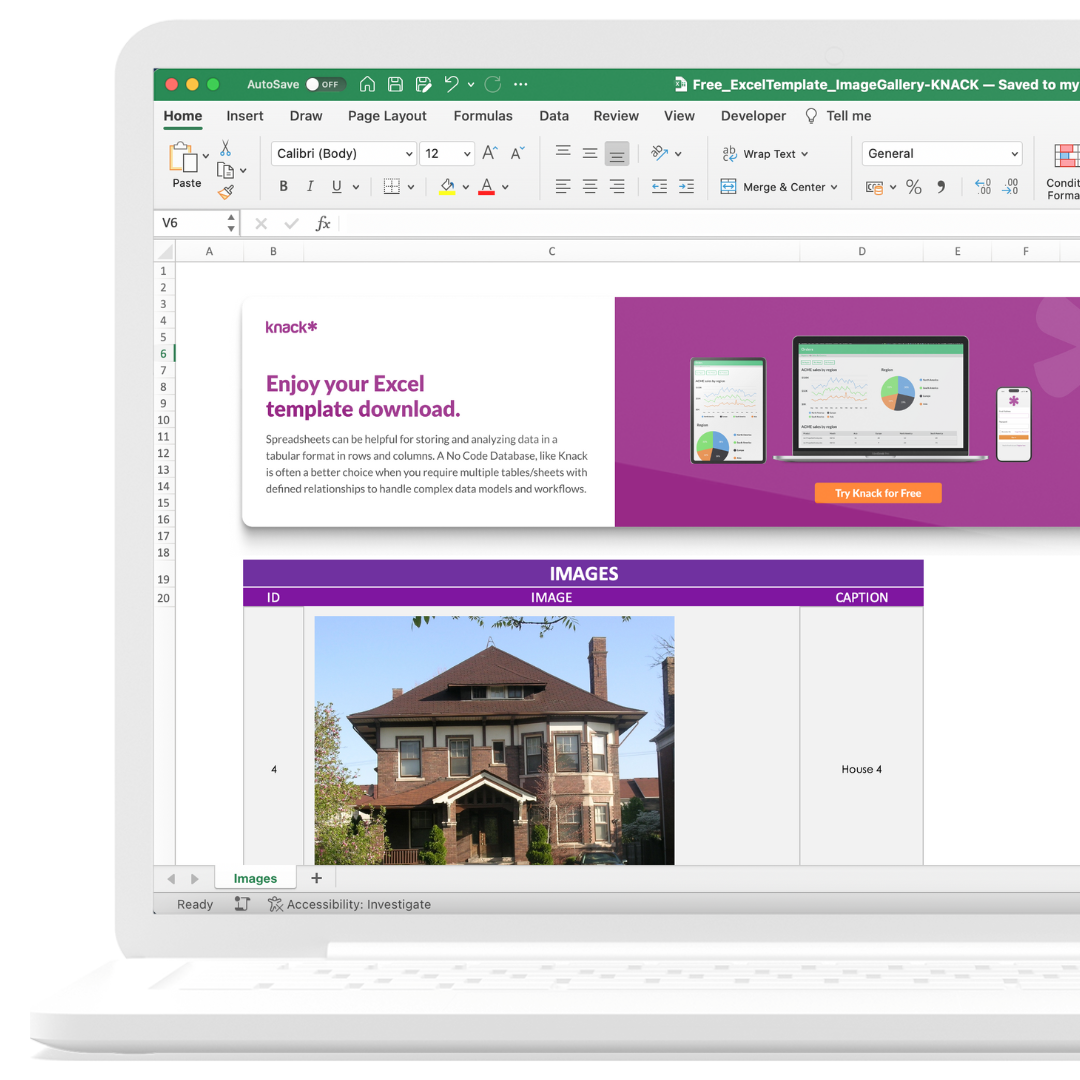Activate the Format Painter brush
This screenshot has width=1080, height=1080.
point(226,192)
